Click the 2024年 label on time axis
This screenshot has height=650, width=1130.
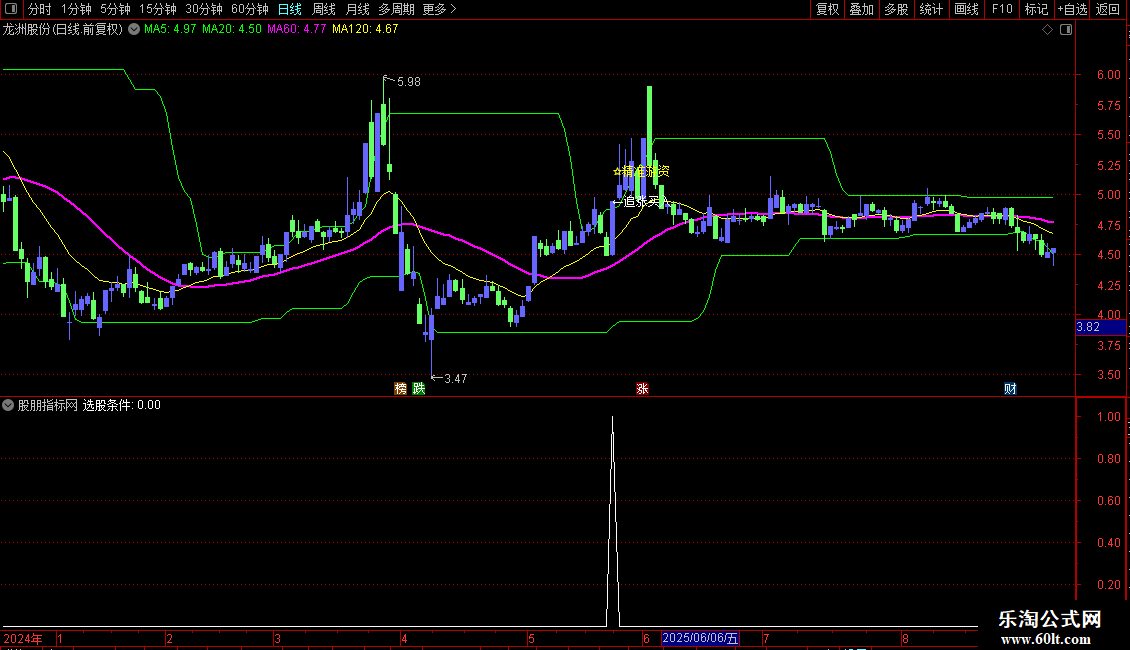(23, 638)
